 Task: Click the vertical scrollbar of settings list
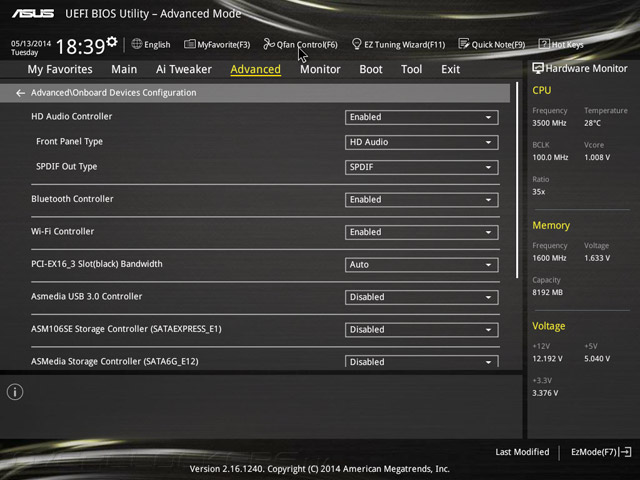pyautogui.click(x=517, y=180)
